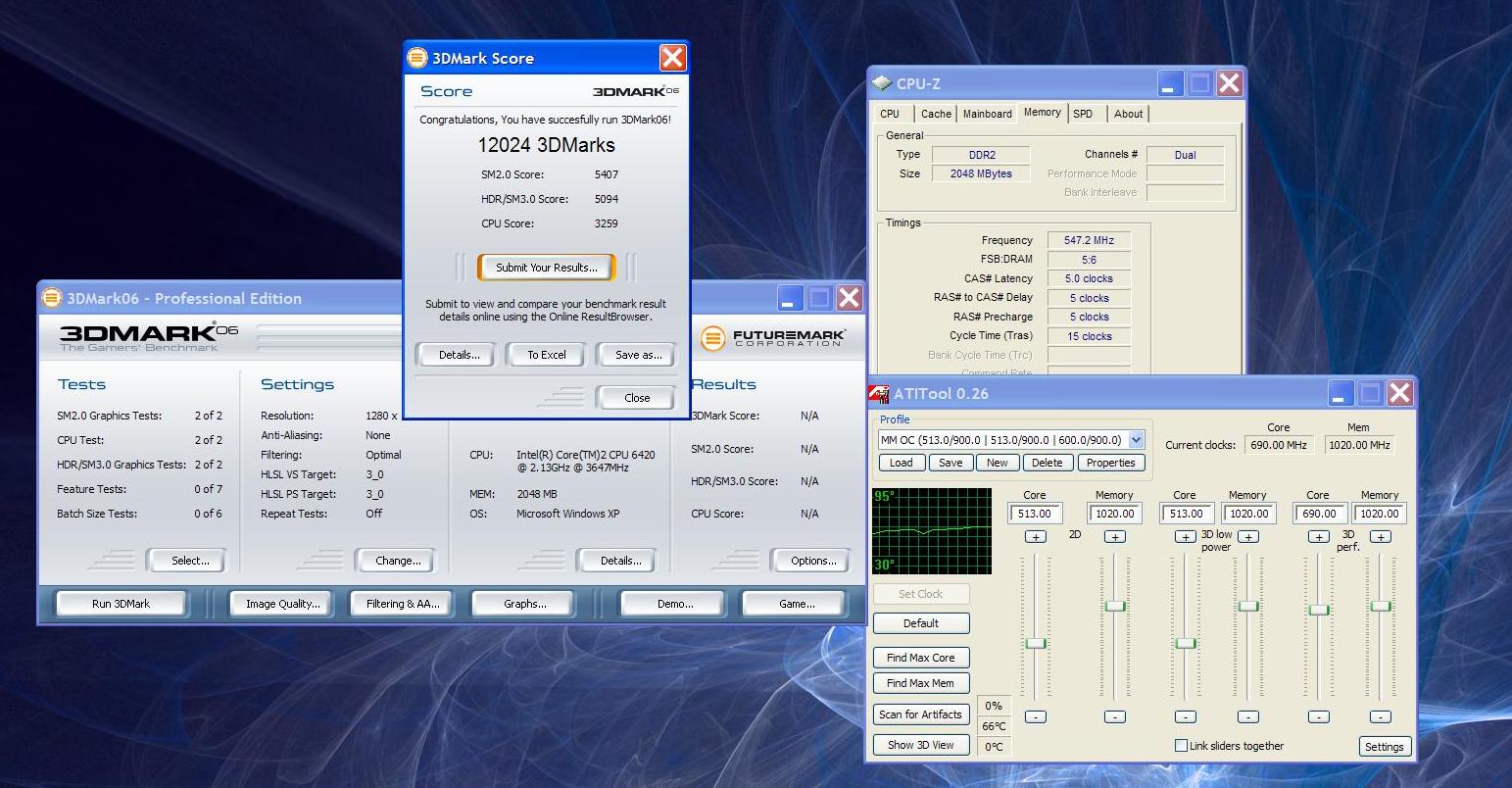Switch to the CPU tab in CPU-Z
This screenshot has width=1512, height=788.
(890, 114)
